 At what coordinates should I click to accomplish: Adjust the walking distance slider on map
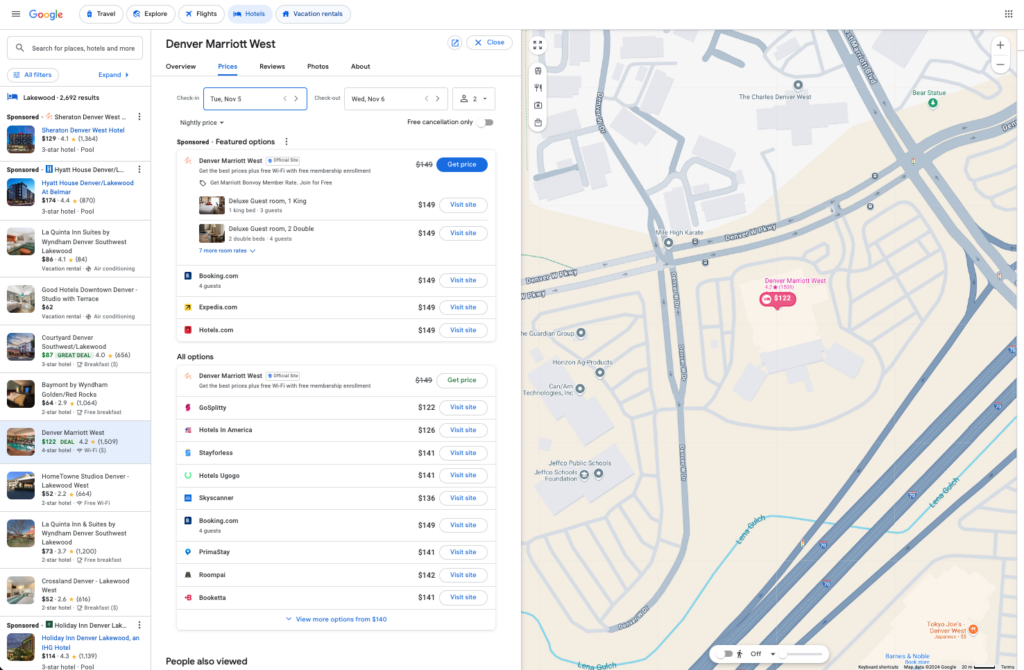point(803,654)
